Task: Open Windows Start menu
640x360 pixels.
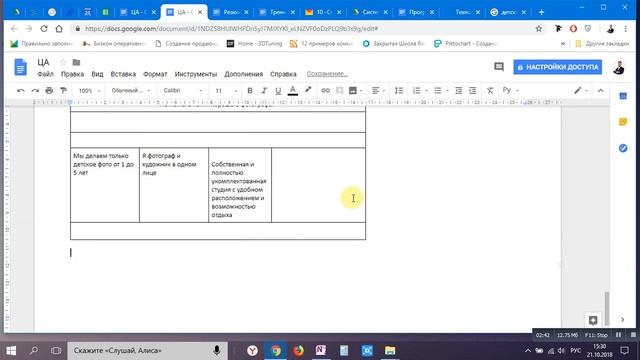Action: (11, 351)
